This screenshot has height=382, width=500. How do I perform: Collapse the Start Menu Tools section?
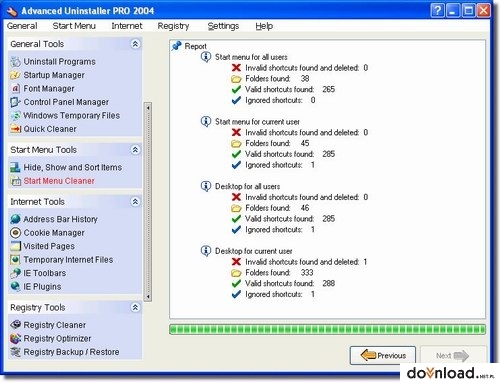click(135, 150)
